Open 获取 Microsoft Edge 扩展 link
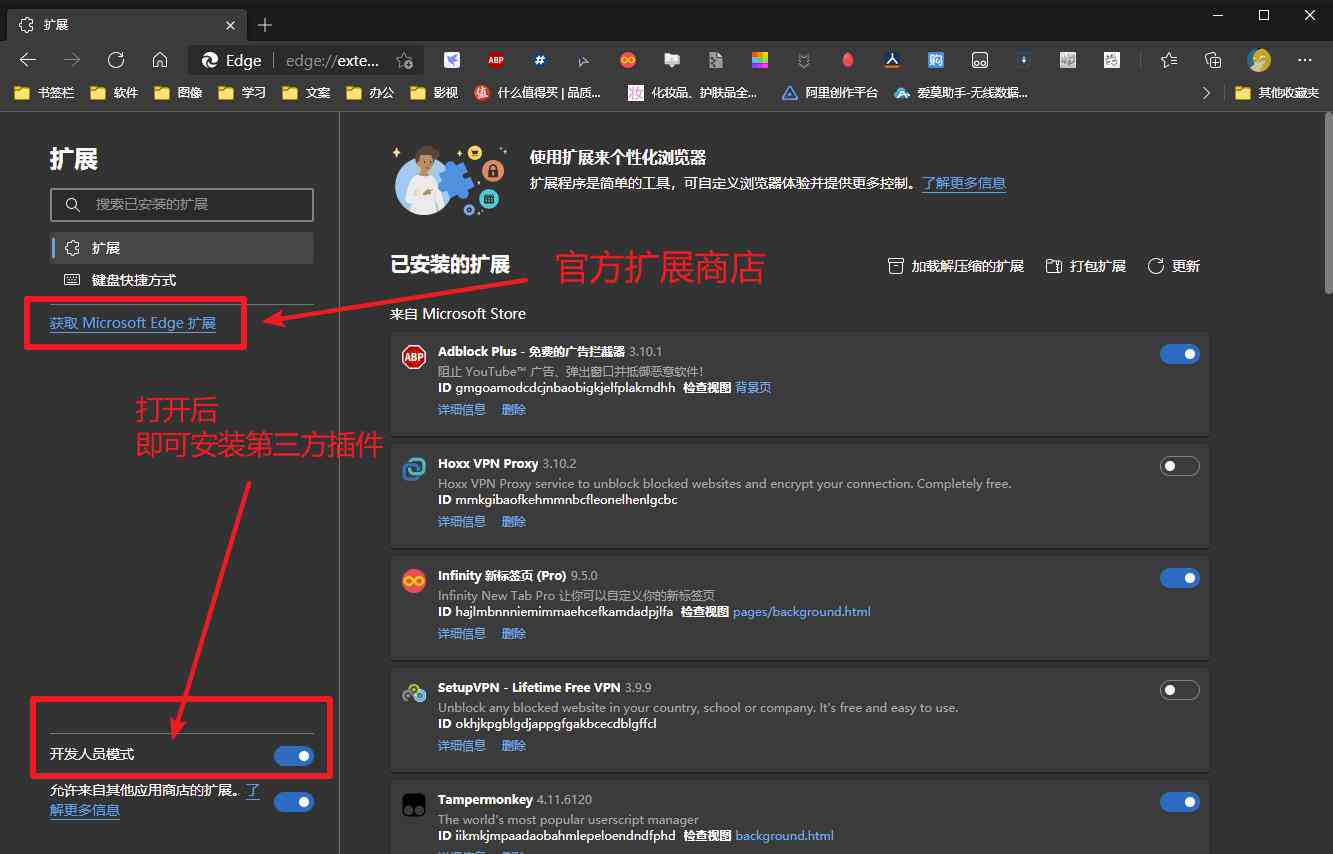1333x854 pixels. (x=133, y=323)
